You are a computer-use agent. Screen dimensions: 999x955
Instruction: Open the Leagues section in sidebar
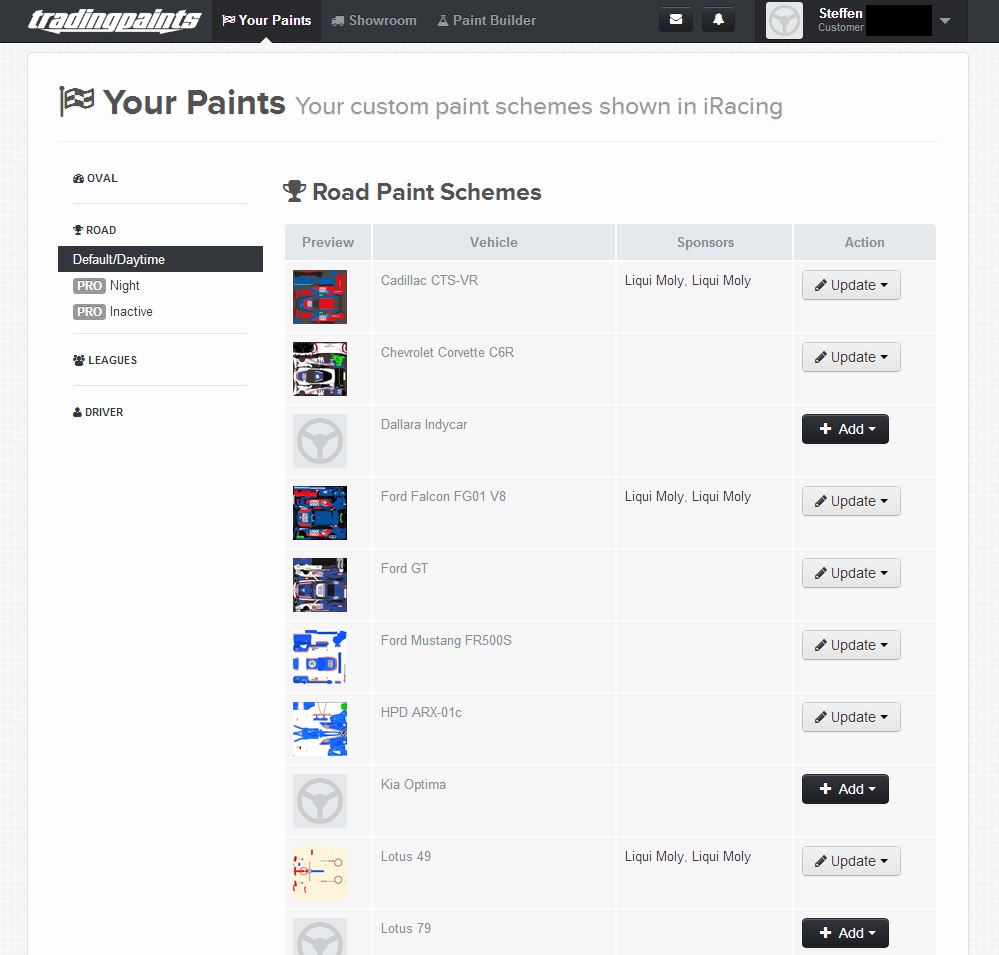tap(105, 360)
